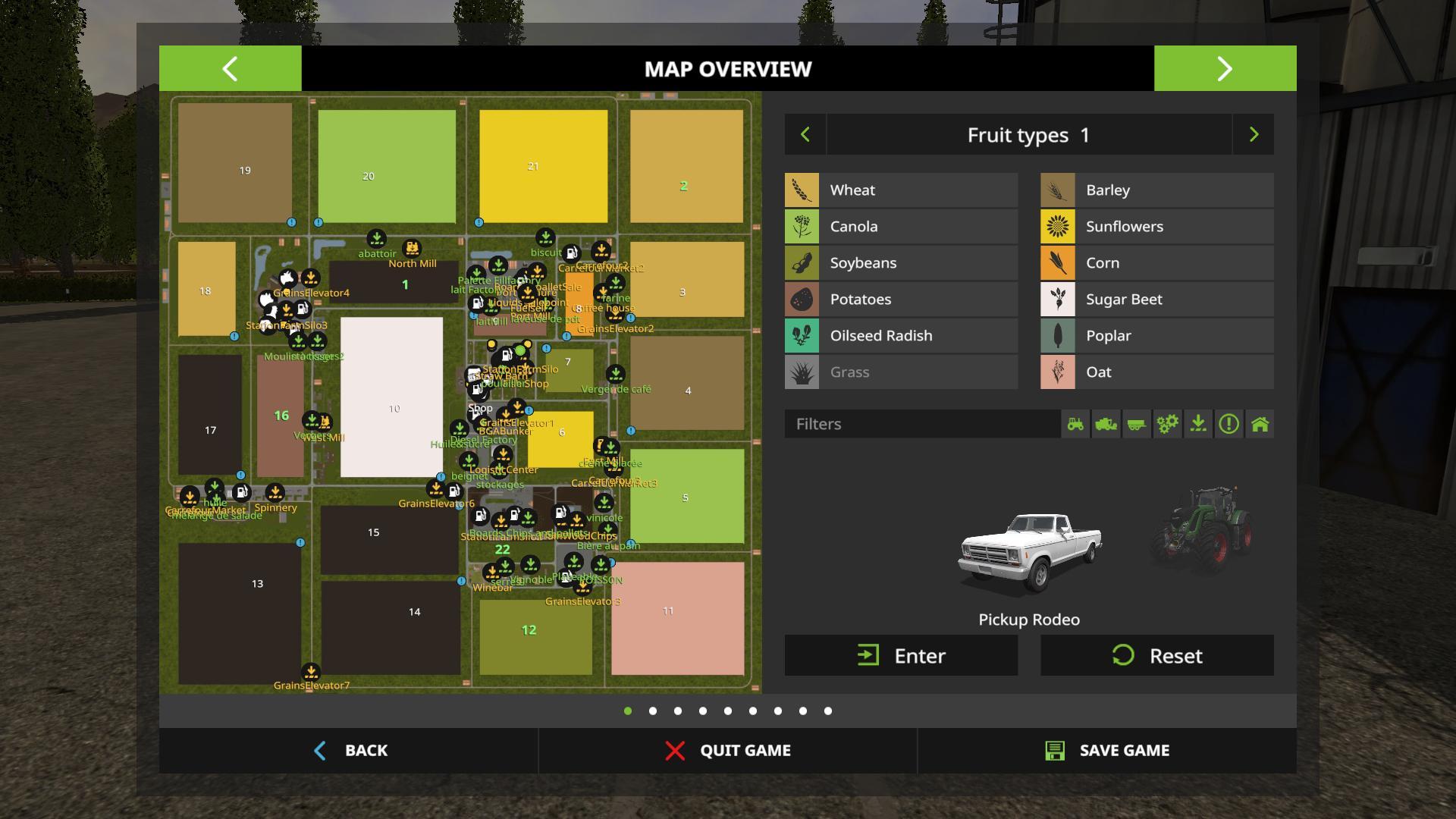Image resolution: width=1456 pixels, height=819 pixels.
Task: Toggle the tractor vehicles map filter
Action: (x=1075, y=424)
